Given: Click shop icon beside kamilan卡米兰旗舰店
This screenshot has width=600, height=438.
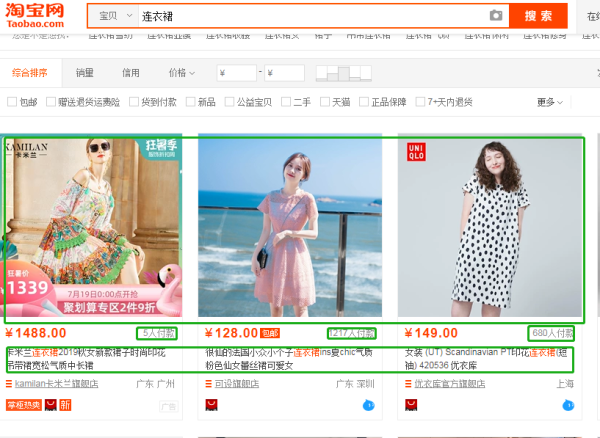Looking at the screenshot, I should (9, 384).
